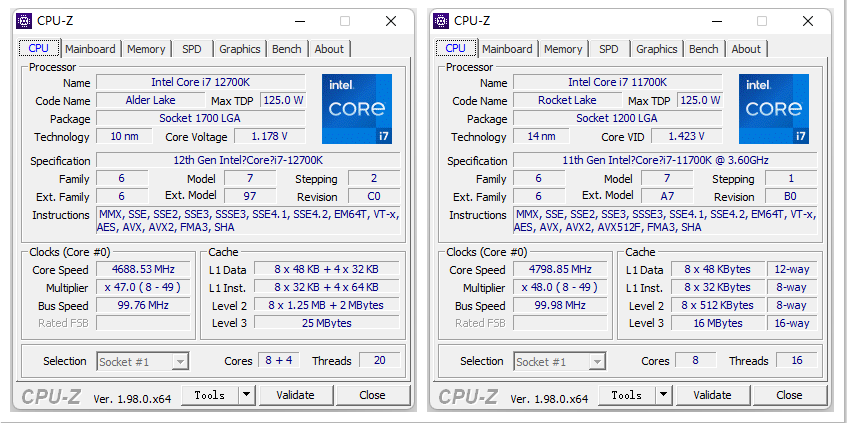Click the CPU-Z app icon in right window title bar
Image resolution: width=847 pixels, height=423 pixels.
click(441, 21)
